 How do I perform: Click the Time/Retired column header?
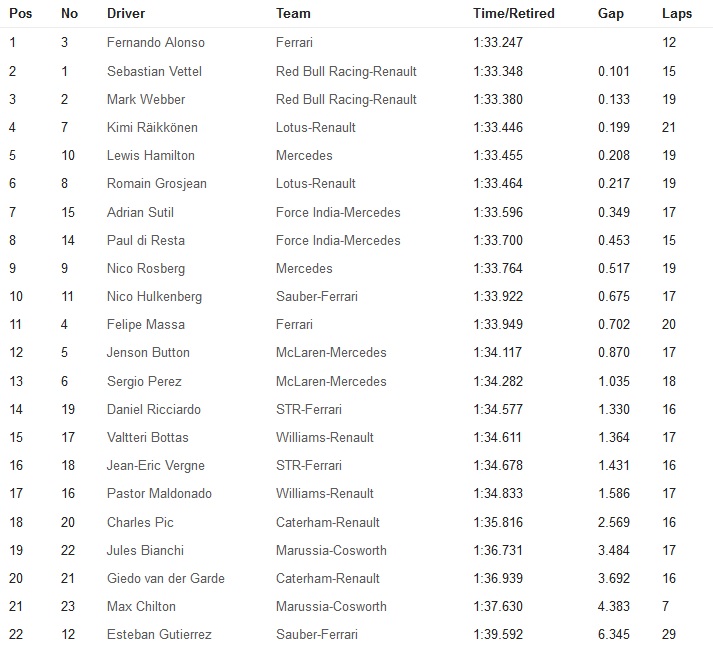coord(514,13)
